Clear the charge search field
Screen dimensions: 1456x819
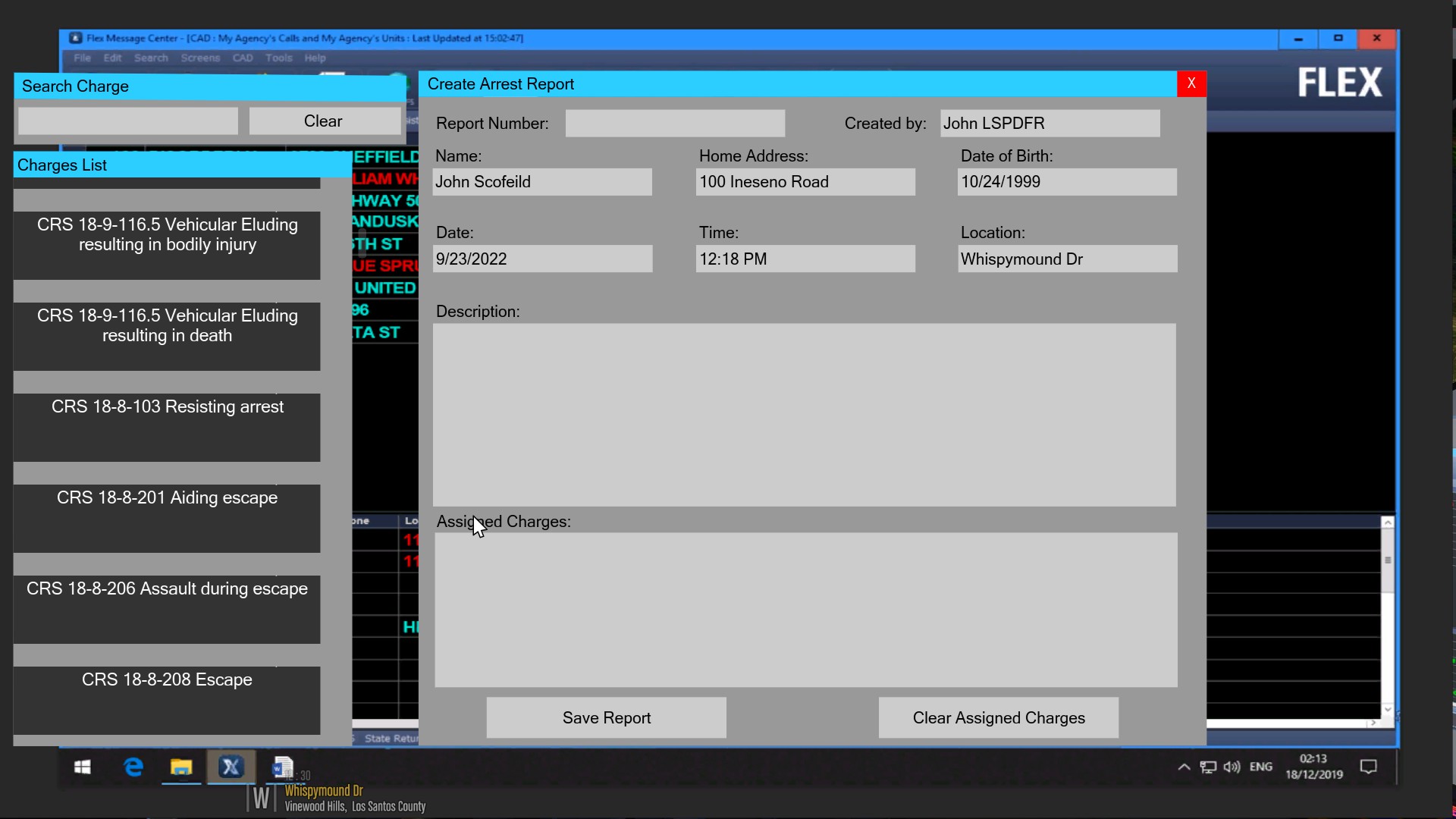tap(325, 121)
